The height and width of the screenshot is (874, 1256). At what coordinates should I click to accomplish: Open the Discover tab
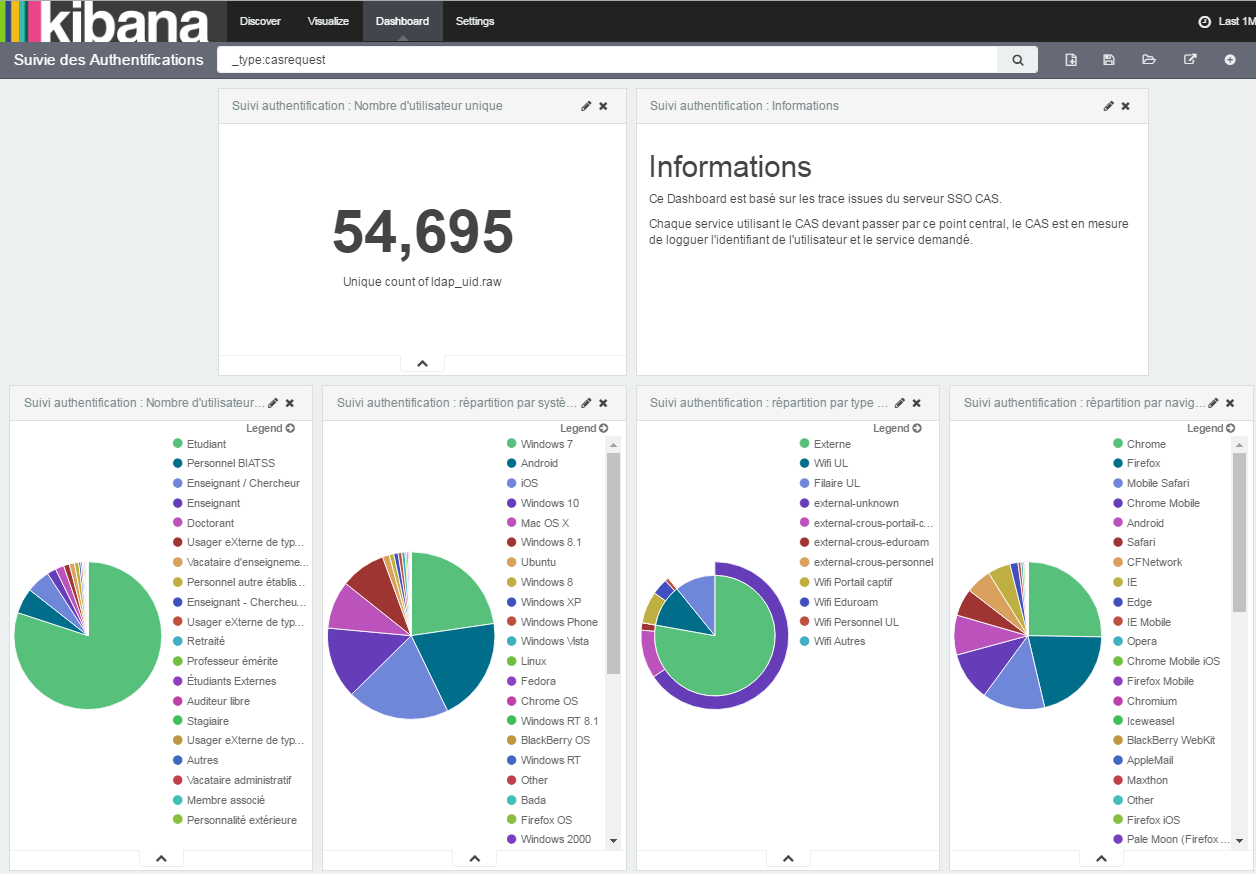click(260, 21)
